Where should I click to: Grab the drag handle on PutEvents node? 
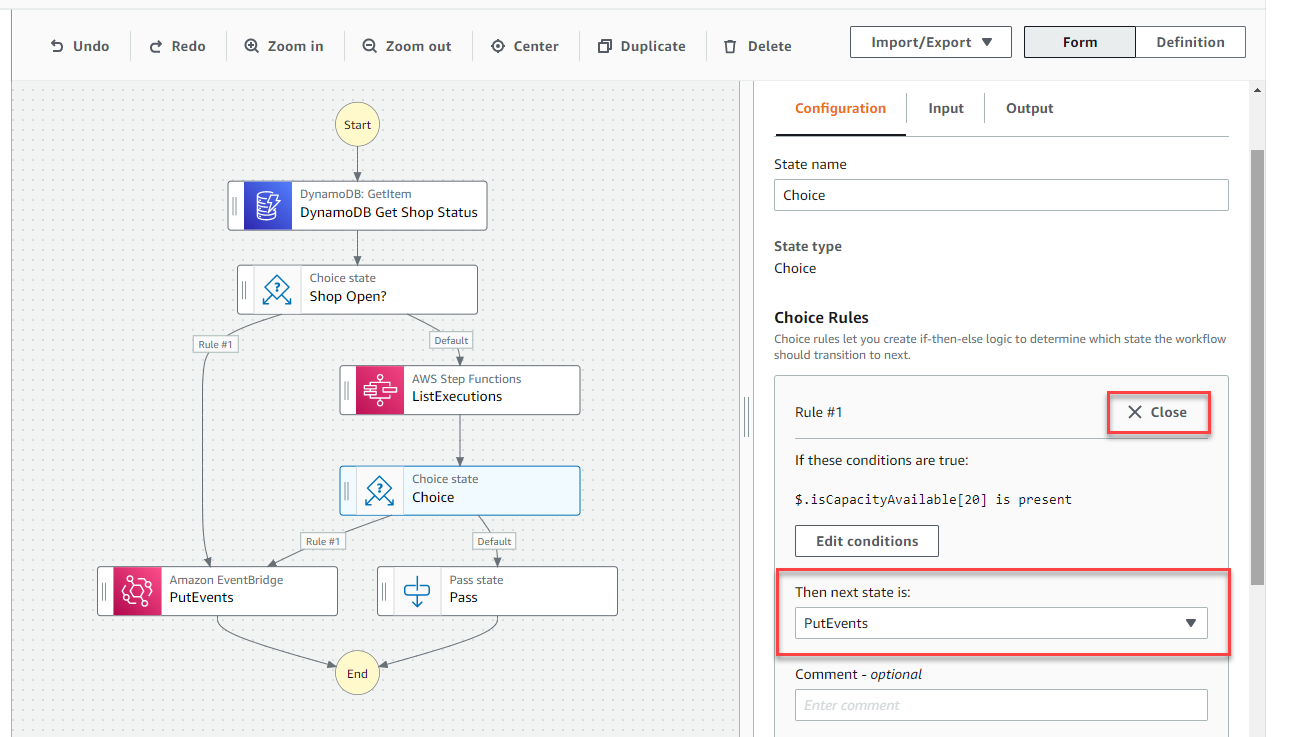104,591
